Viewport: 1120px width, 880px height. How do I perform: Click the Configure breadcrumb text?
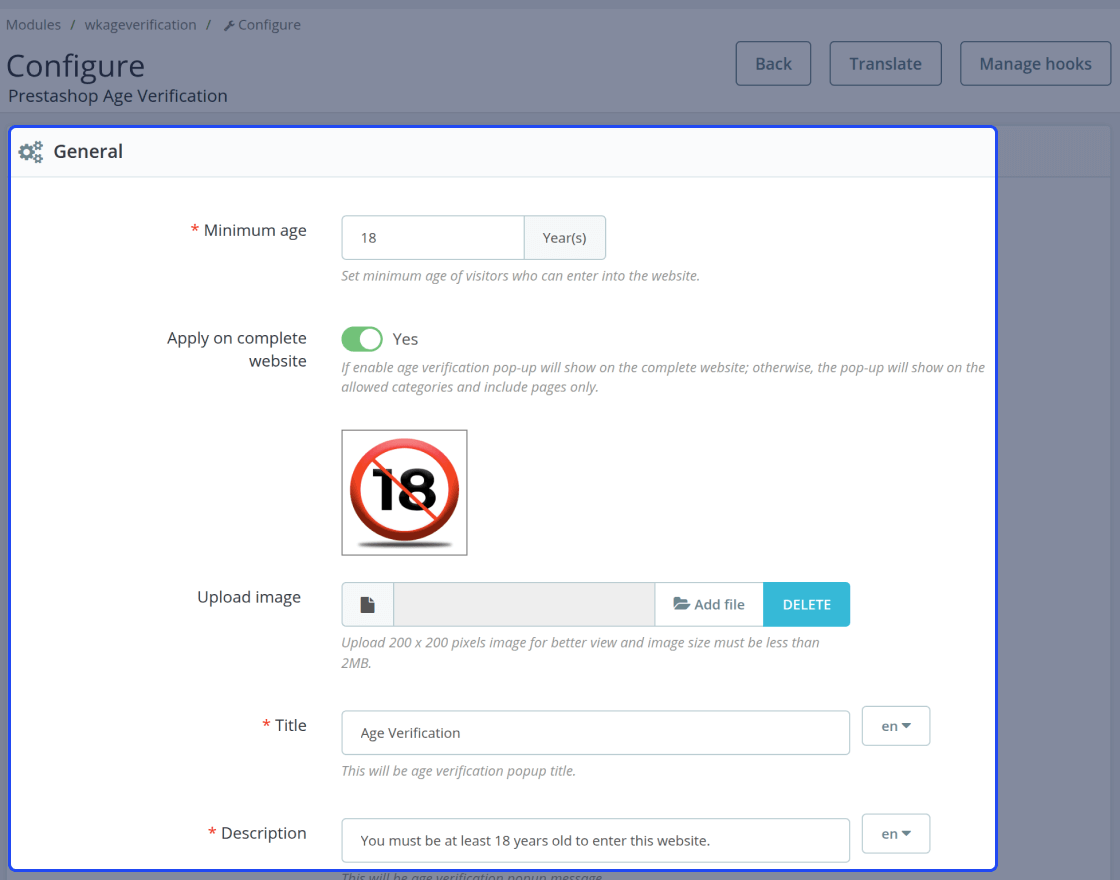pyautogui.click(x=269, y=25)
